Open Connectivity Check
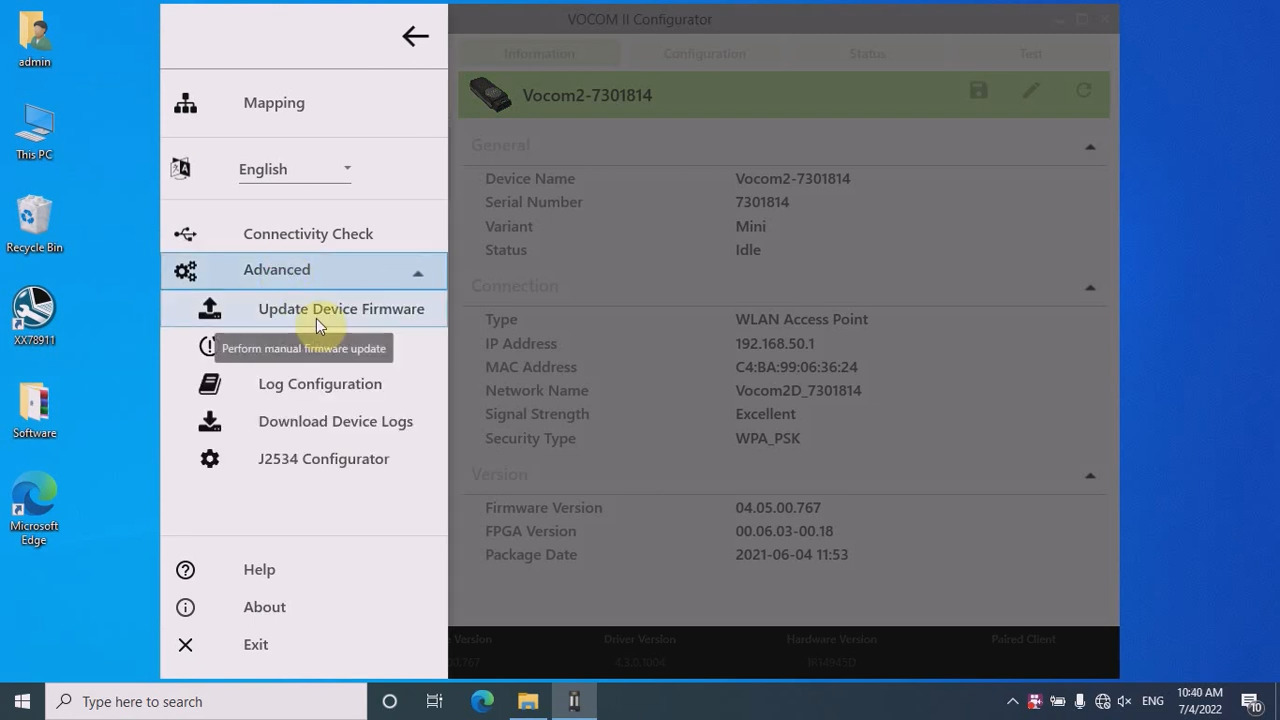 click(308, 234)
